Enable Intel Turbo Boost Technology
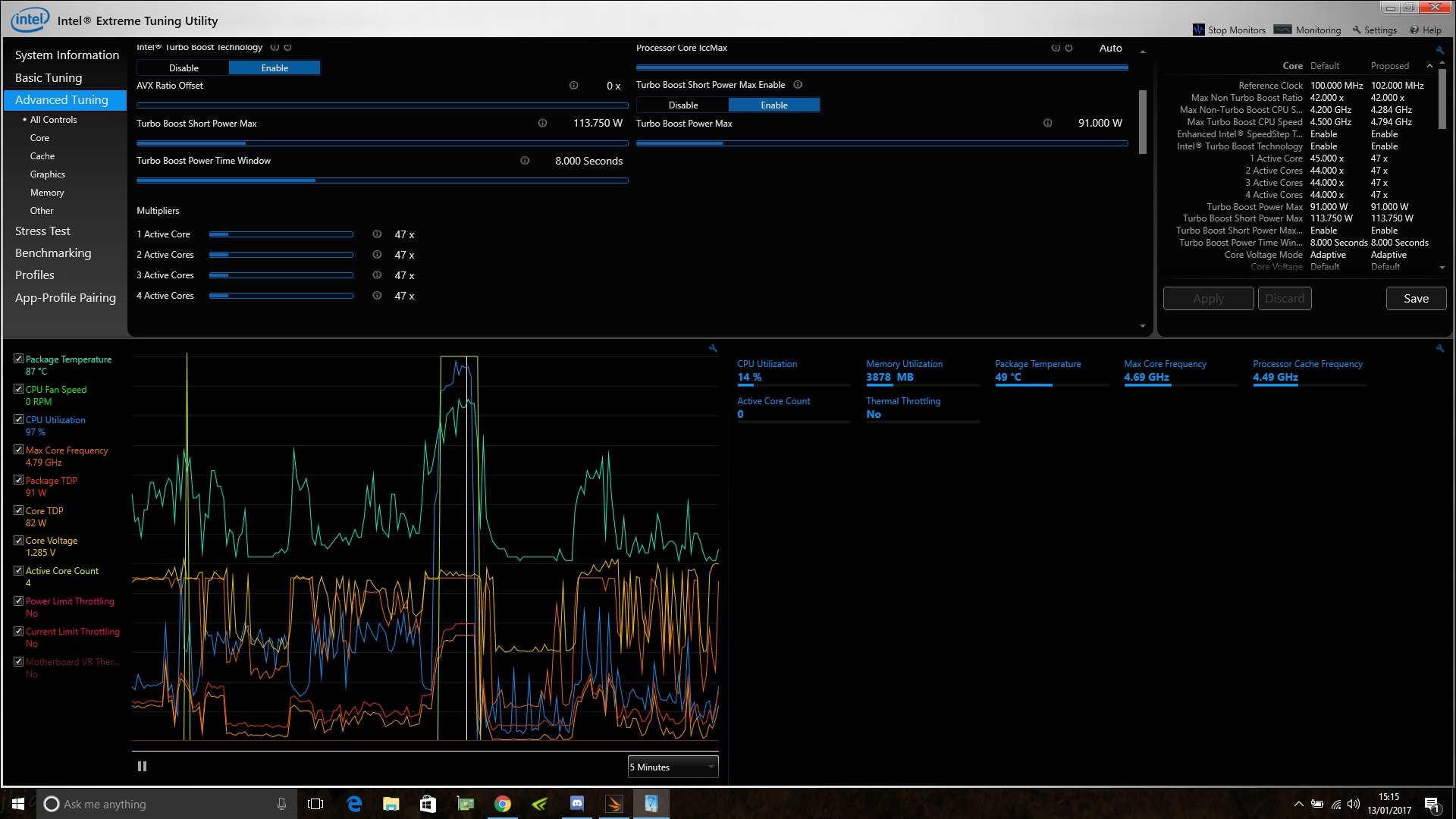This screenshot has width=1456, height=819. [275, 68]
